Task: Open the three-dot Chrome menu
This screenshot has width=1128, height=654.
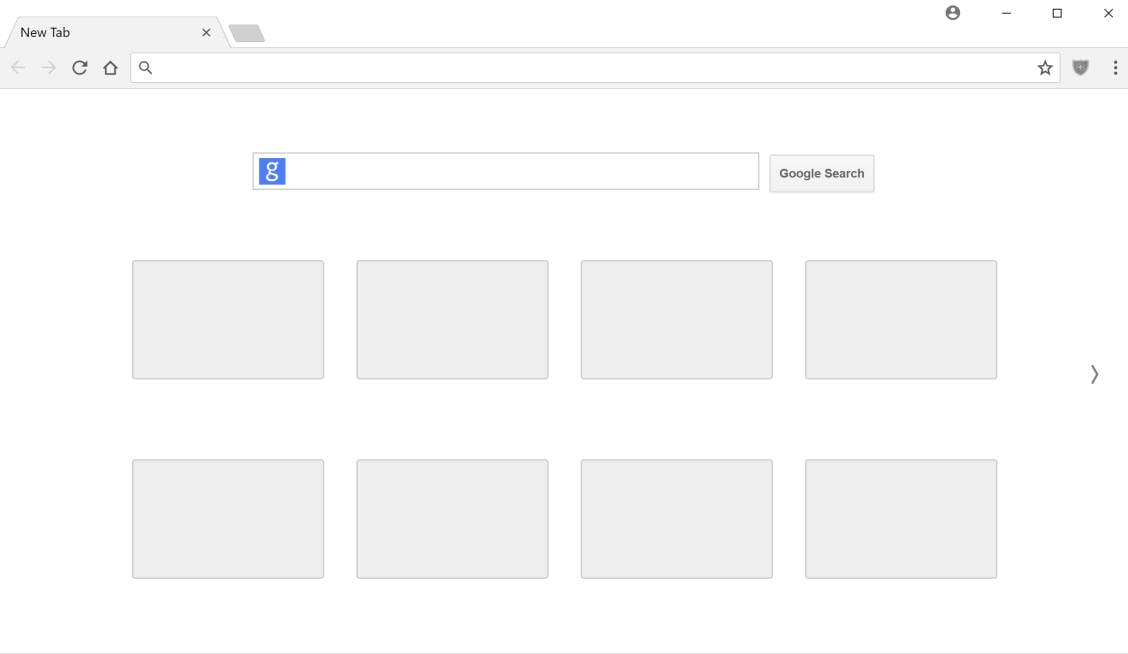Action: [x=1115, y=68]
